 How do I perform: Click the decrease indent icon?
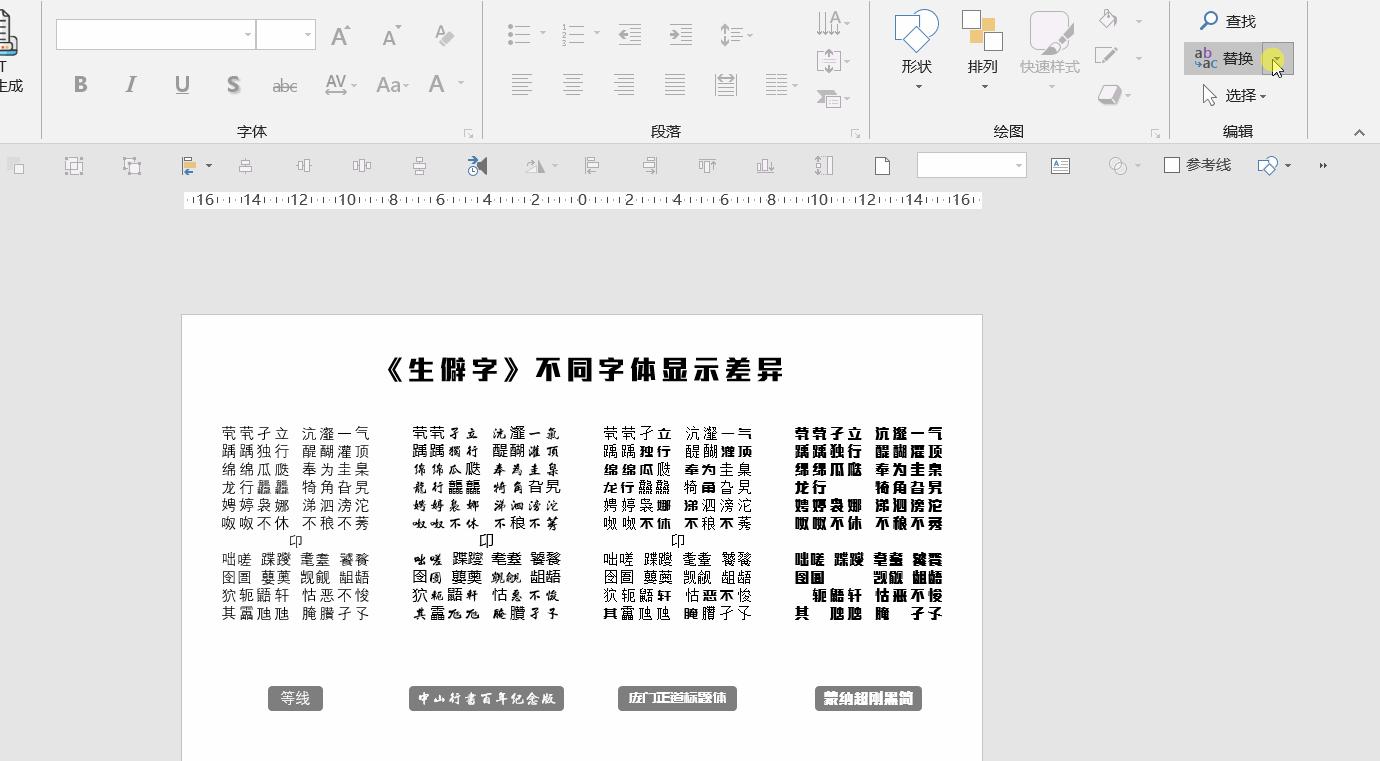click(x=628, y=35)
